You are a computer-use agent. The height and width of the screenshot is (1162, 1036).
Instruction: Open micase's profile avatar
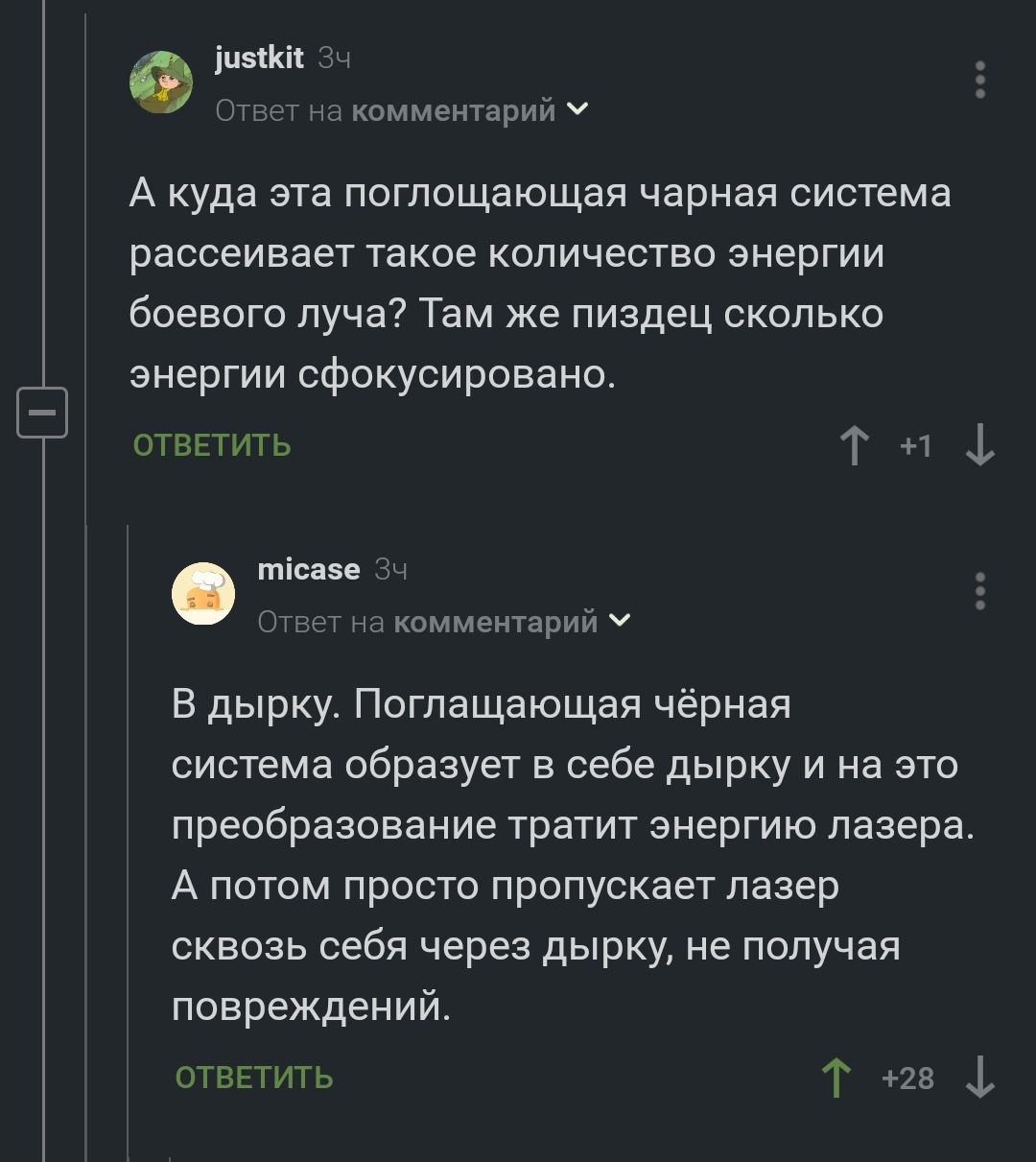[x=203, y=593]
